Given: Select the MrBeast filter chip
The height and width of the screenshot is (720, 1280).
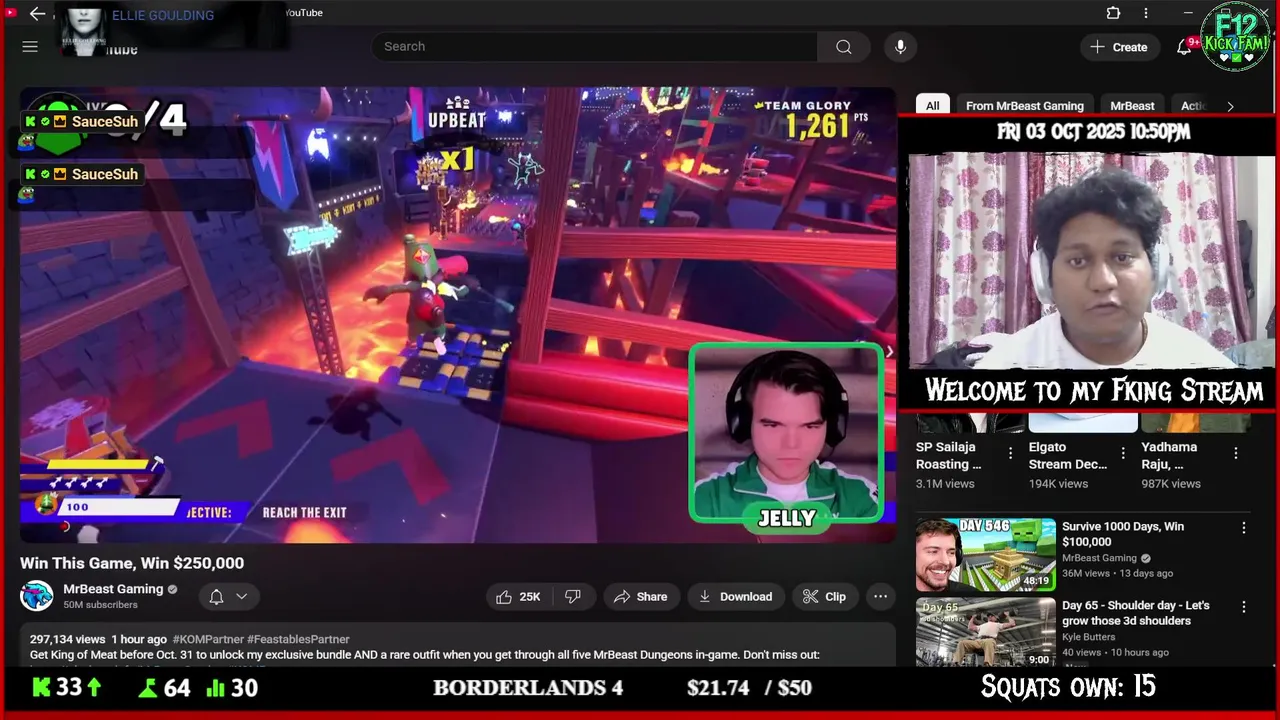Looking at the screenshot, I should coord(1132,105).
